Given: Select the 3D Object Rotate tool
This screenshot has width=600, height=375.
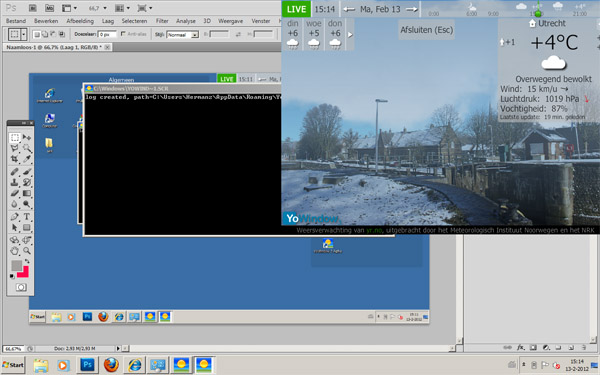Looking at the screenshot, I should click(x=15, y=240).
